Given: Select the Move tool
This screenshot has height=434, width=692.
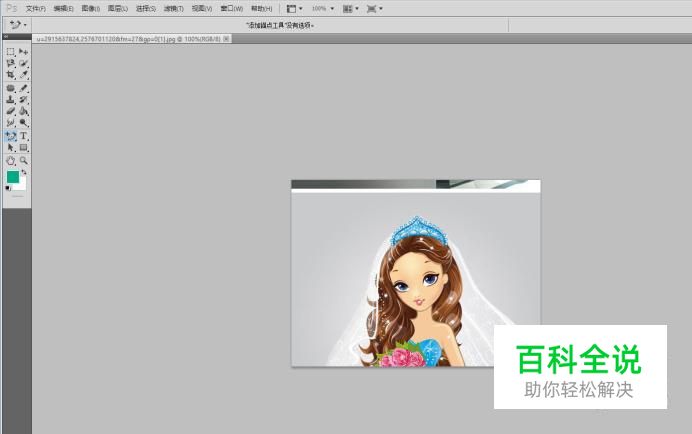Looking at the screenshot, I should (x=23, y=52).
